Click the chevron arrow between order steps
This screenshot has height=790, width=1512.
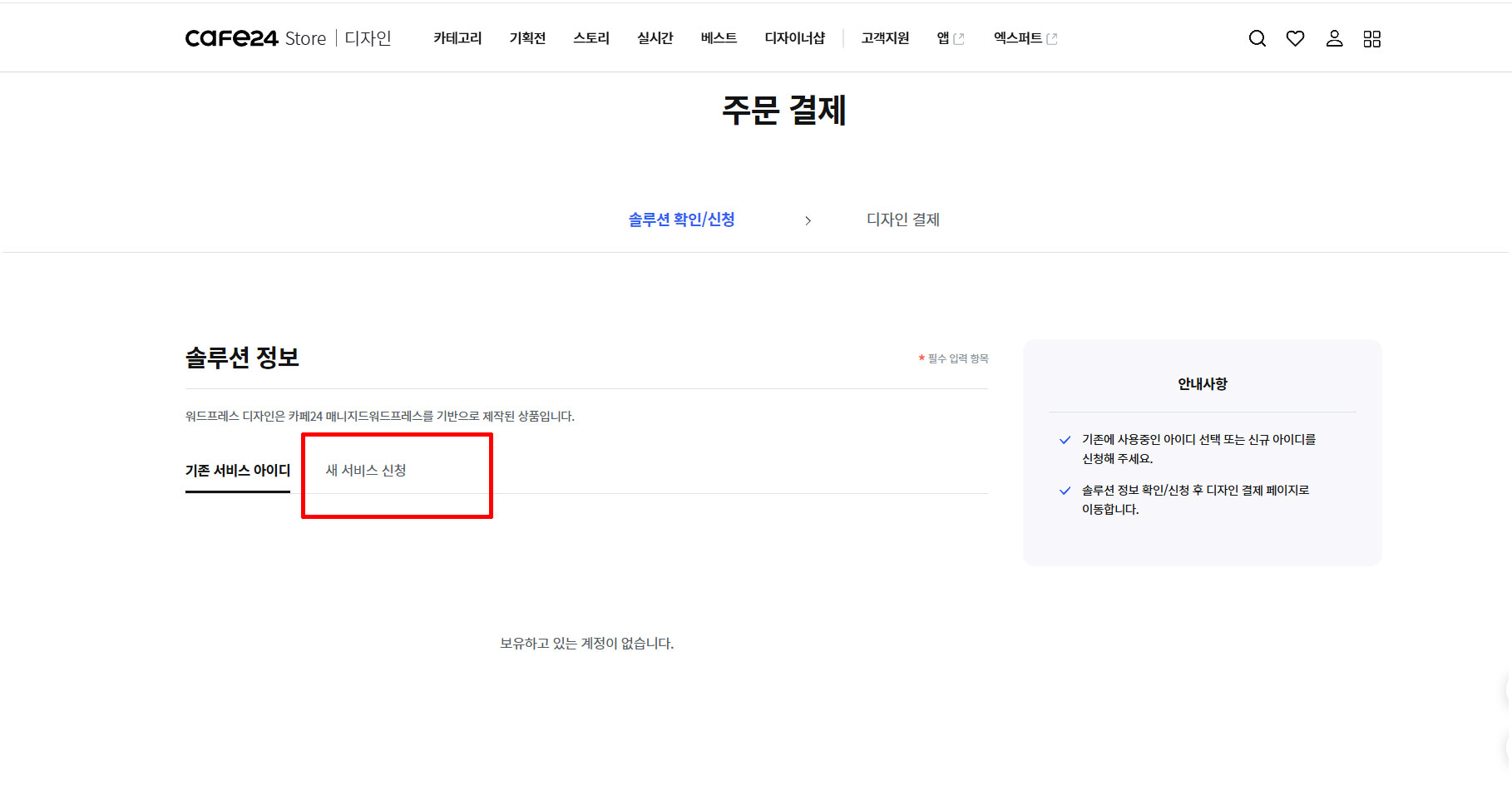click(x=808, y=220)
